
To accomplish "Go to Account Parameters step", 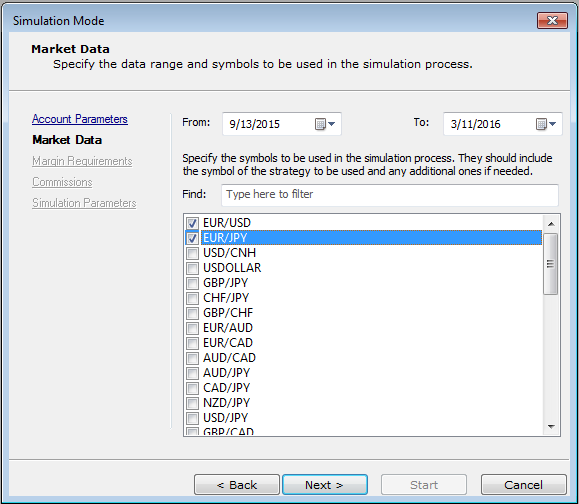I will pyautogui.click(x=80, y=119).
